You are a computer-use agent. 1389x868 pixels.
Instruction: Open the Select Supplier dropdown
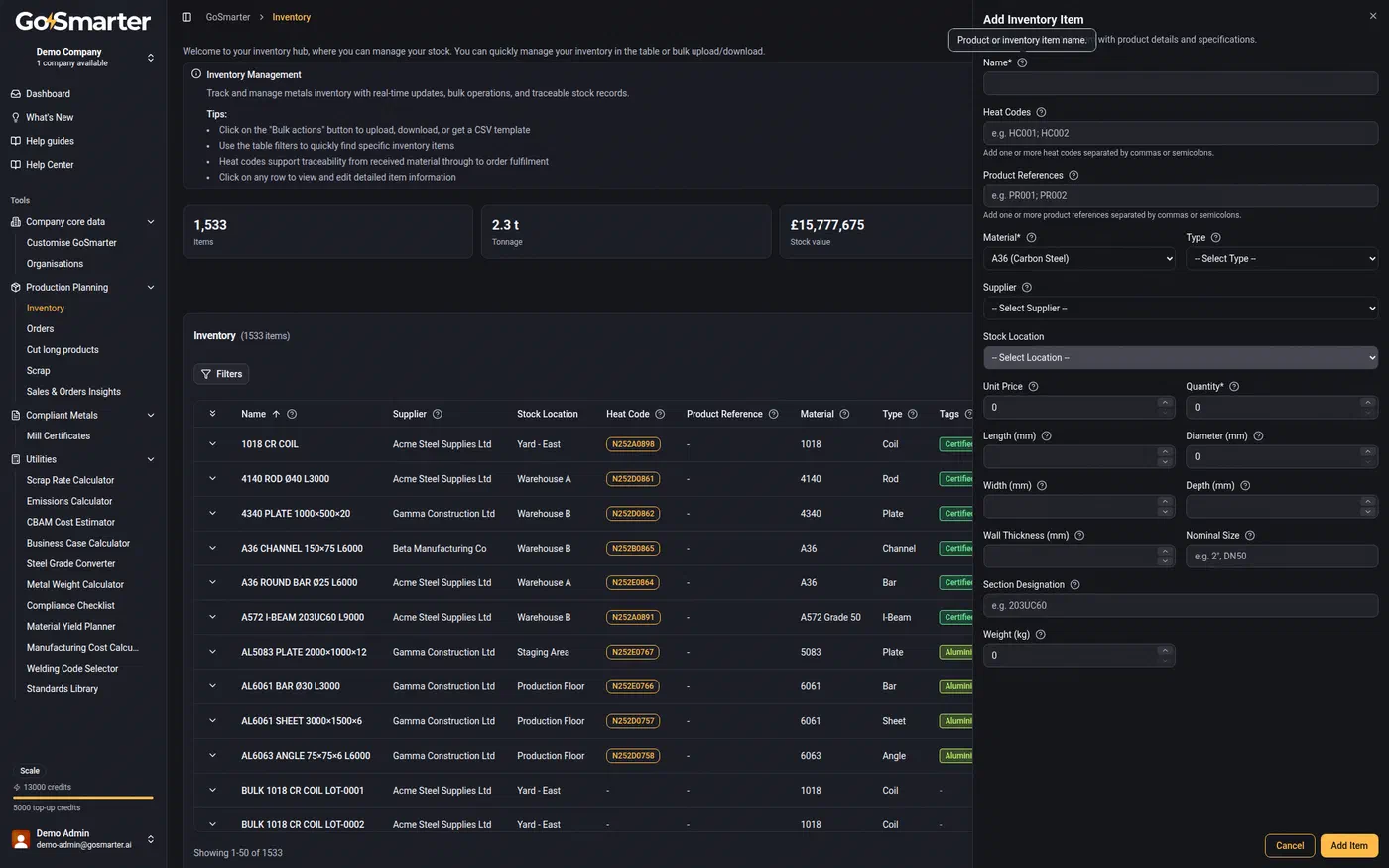coord(1181,308)
